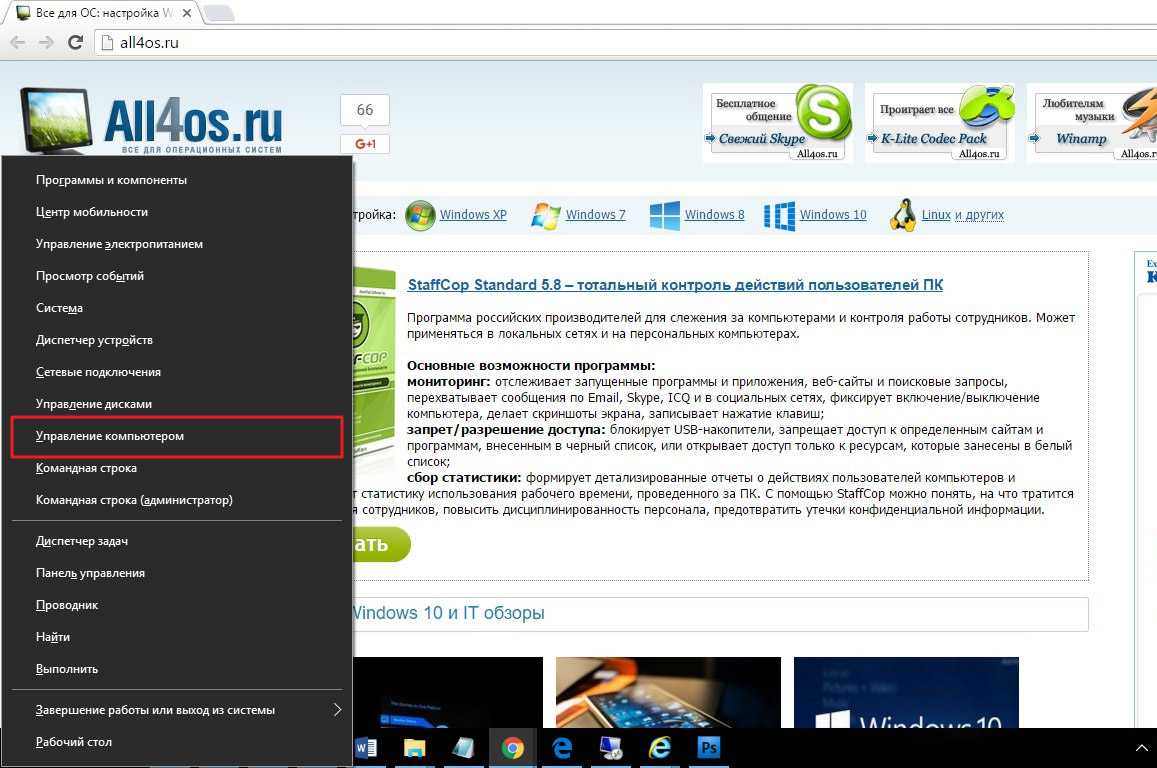Click the Windows 8 logo icon
This screenshot has height=768, width=1157.
665,215
